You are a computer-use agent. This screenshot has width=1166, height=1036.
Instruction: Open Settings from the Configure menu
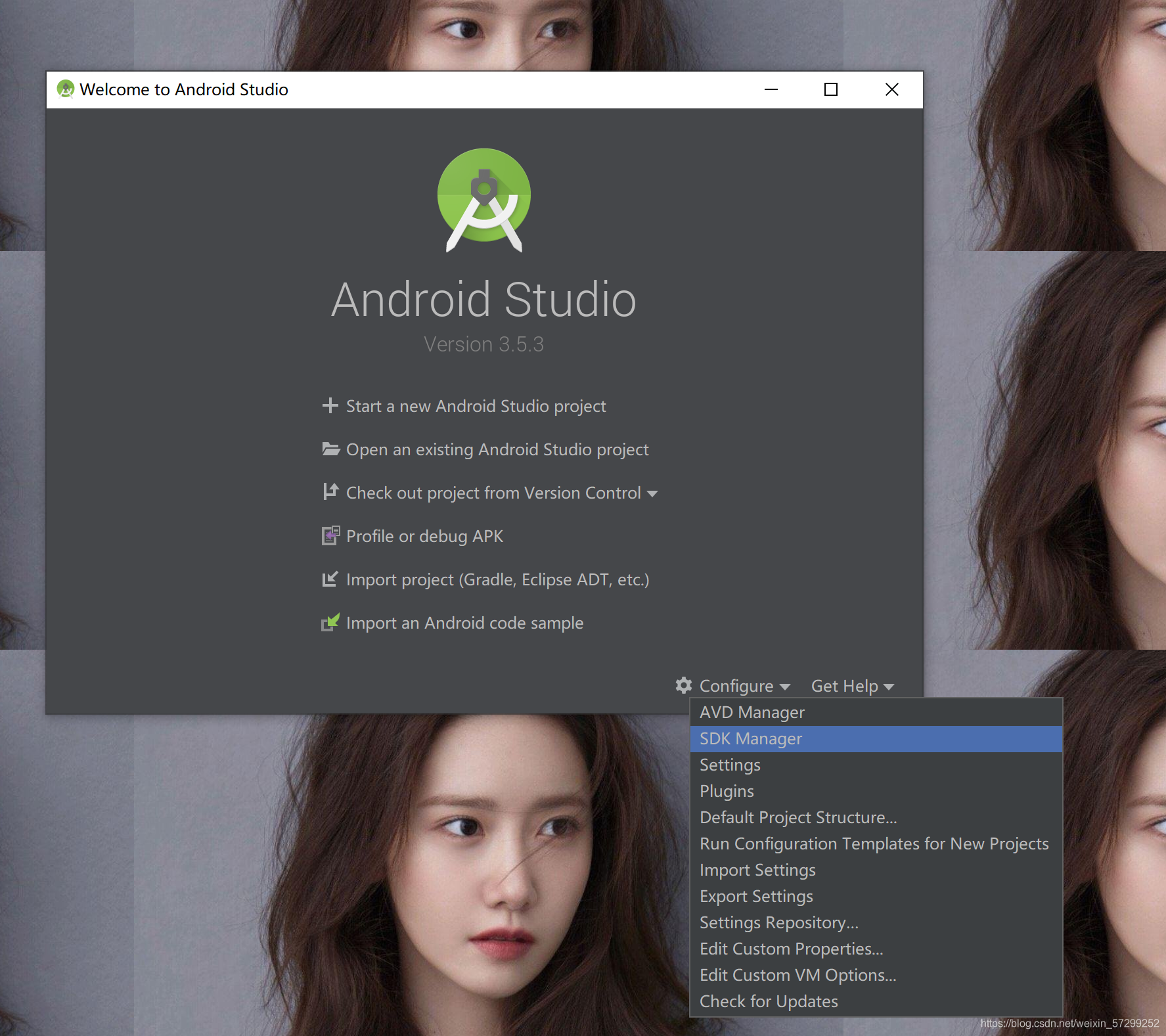(876, 765)
